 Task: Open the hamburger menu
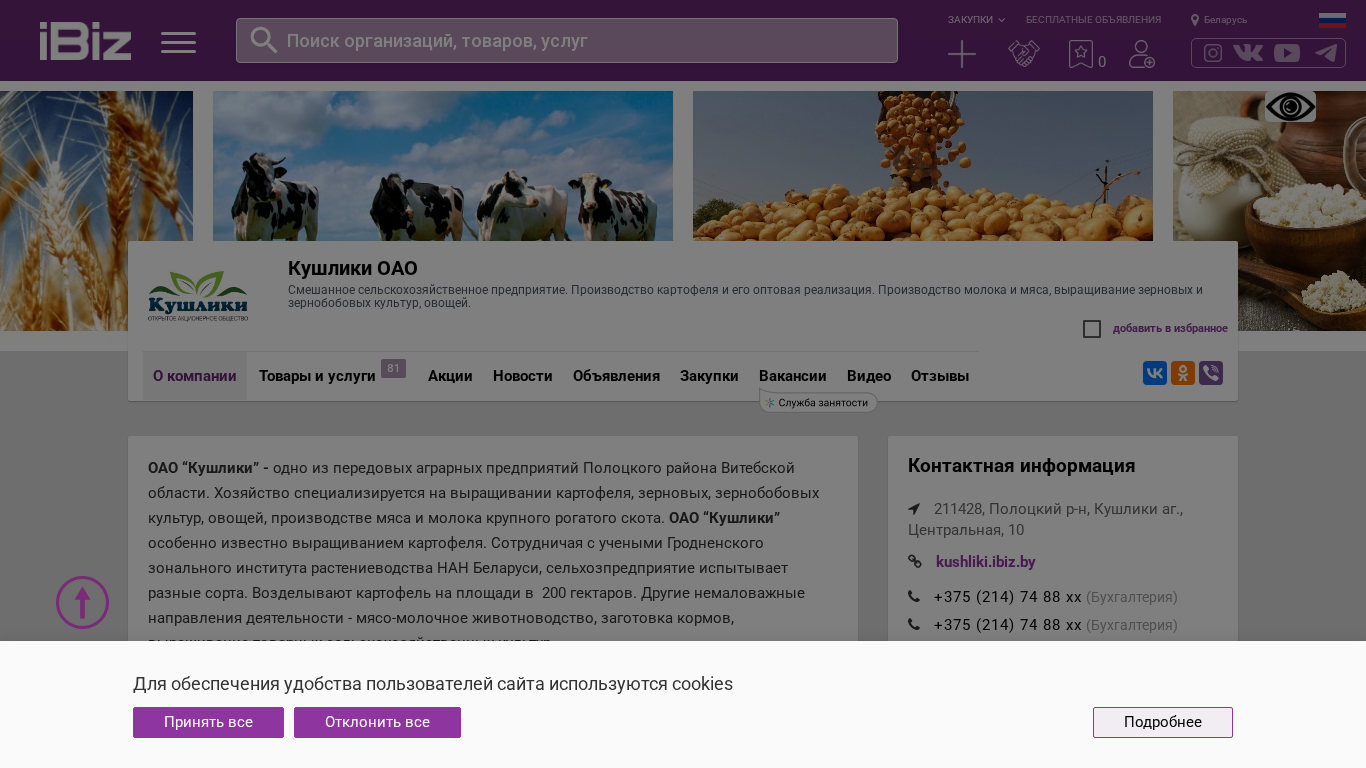pyautogui.click(x=178, y=42)
